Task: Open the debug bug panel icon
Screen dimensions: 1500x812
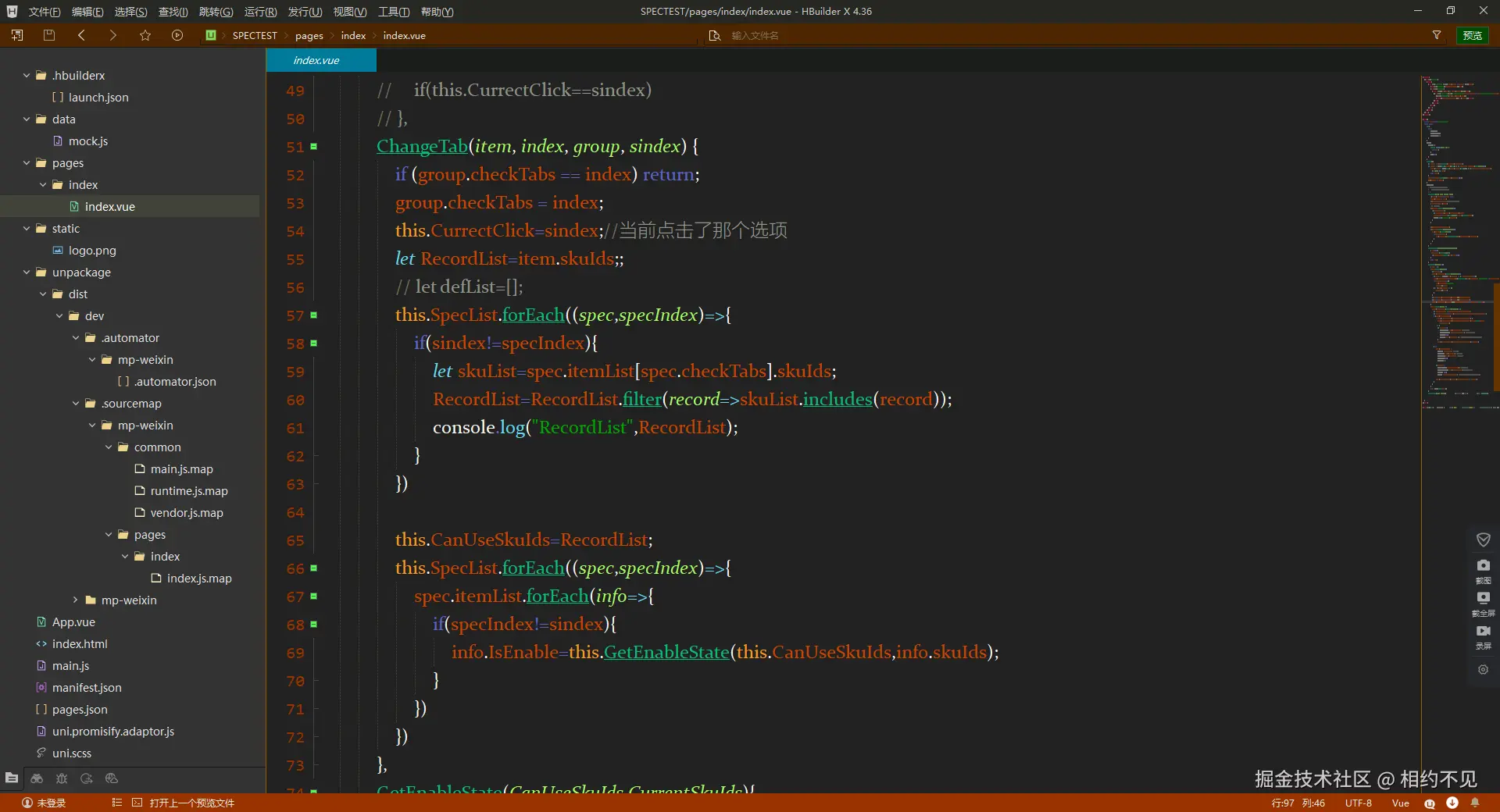Action: [x=62, y=778]
